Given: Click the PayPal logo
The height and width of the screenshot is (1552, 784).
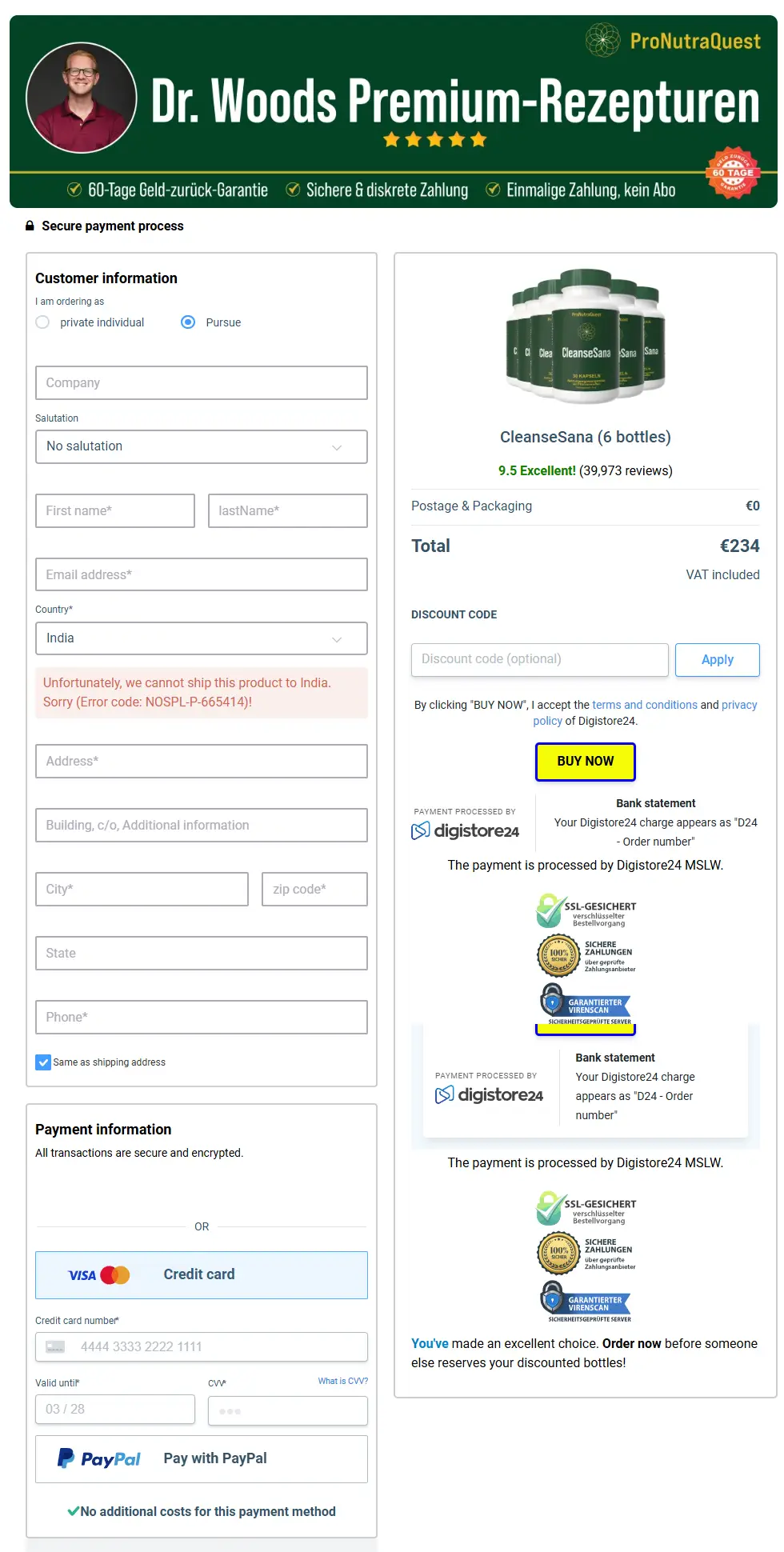Looking at the screenshot, I should (x=99, y=1458).
